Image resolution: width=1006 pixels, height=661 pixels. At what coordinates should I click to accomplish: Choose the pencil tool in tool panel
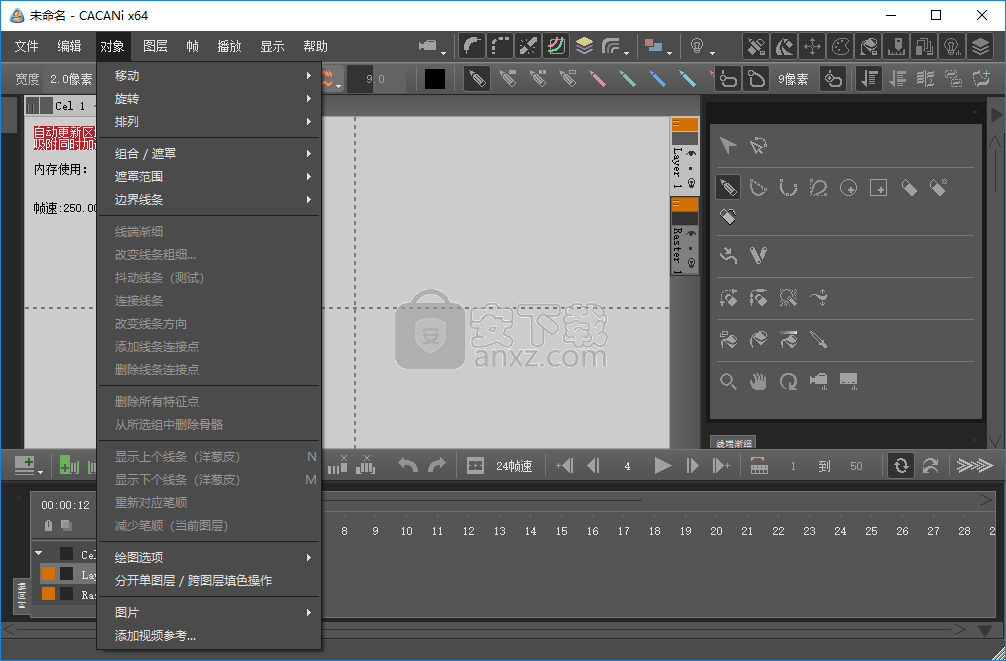pos(728,187)
